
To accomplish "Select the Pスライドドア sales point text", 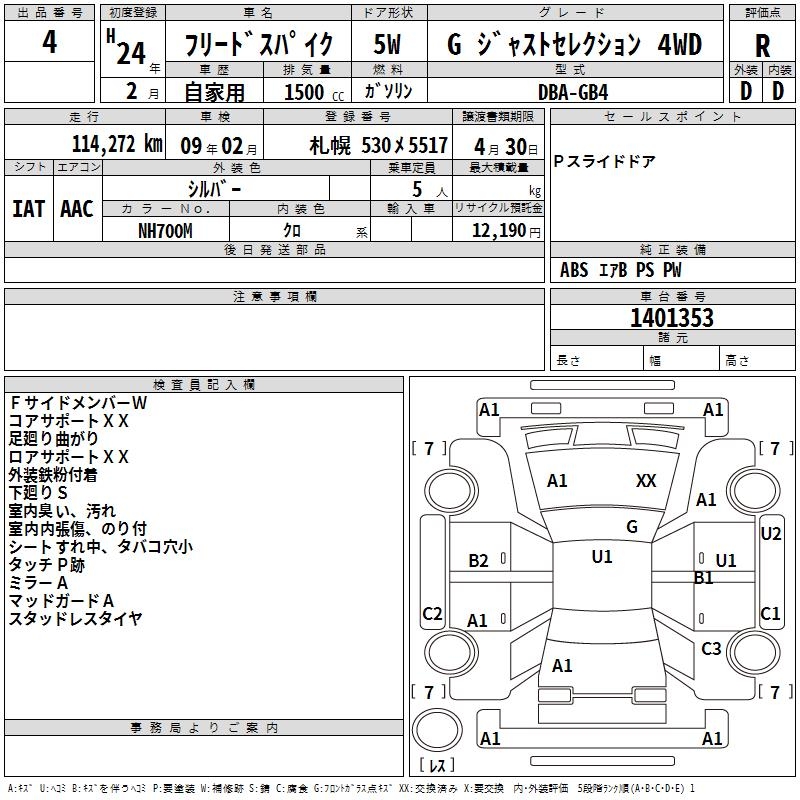I will point(604,162).
